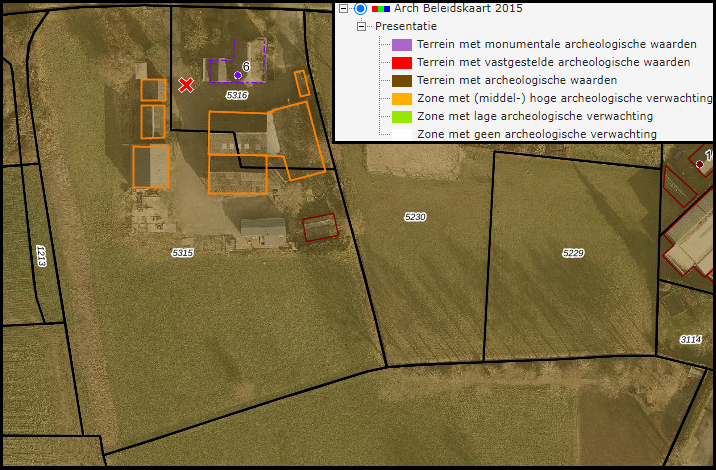The width and height of the screenshot is (716, 470).
Task: Click parcel number label 5229
Action: pos(572,253)
